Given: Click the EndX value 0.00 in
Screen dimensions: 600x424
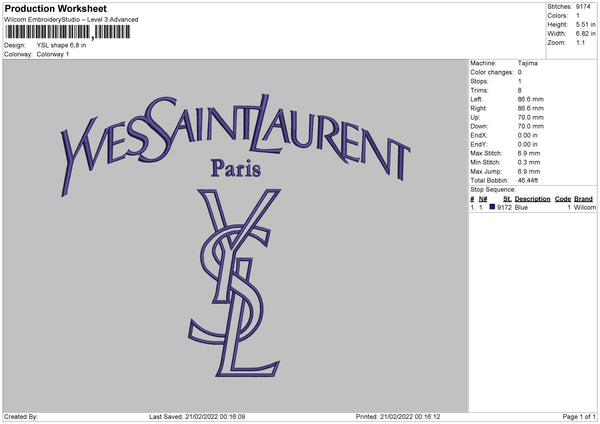Looking at the screenshot, I should (x=528, y=135).
